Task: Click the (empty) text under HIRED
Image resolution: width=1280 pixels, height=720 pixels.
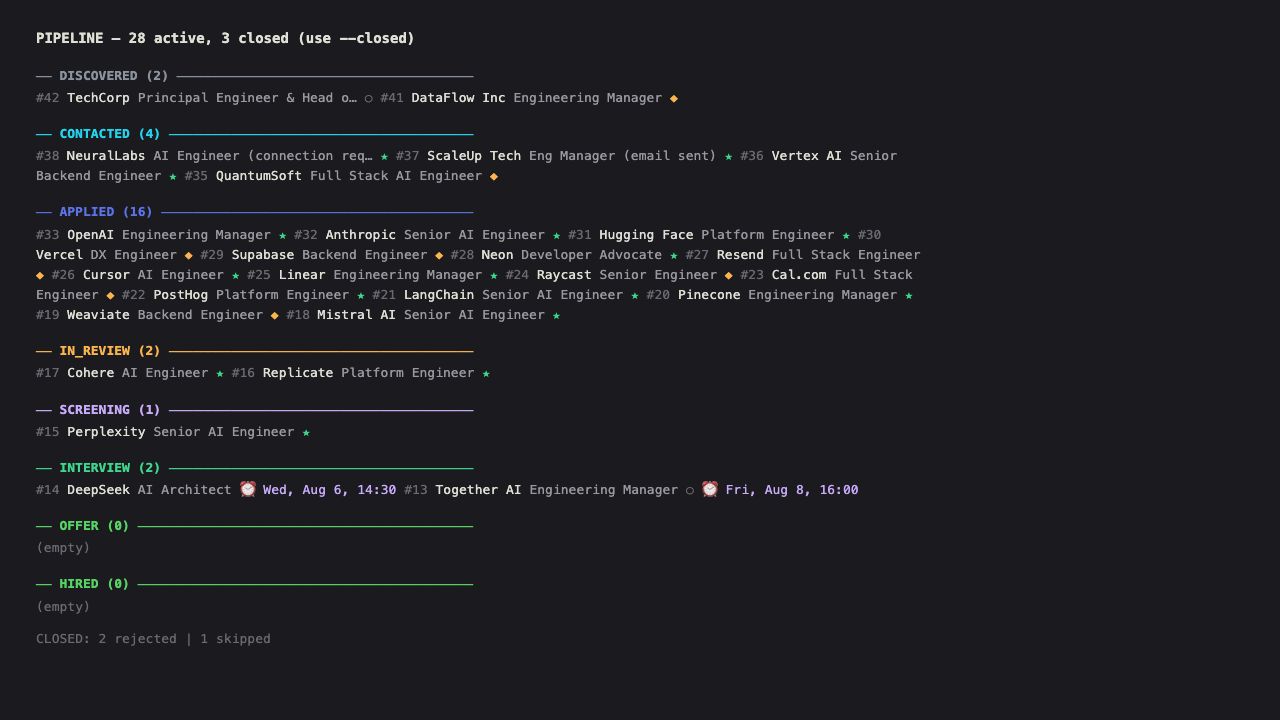Action: (x=63, y=607)
